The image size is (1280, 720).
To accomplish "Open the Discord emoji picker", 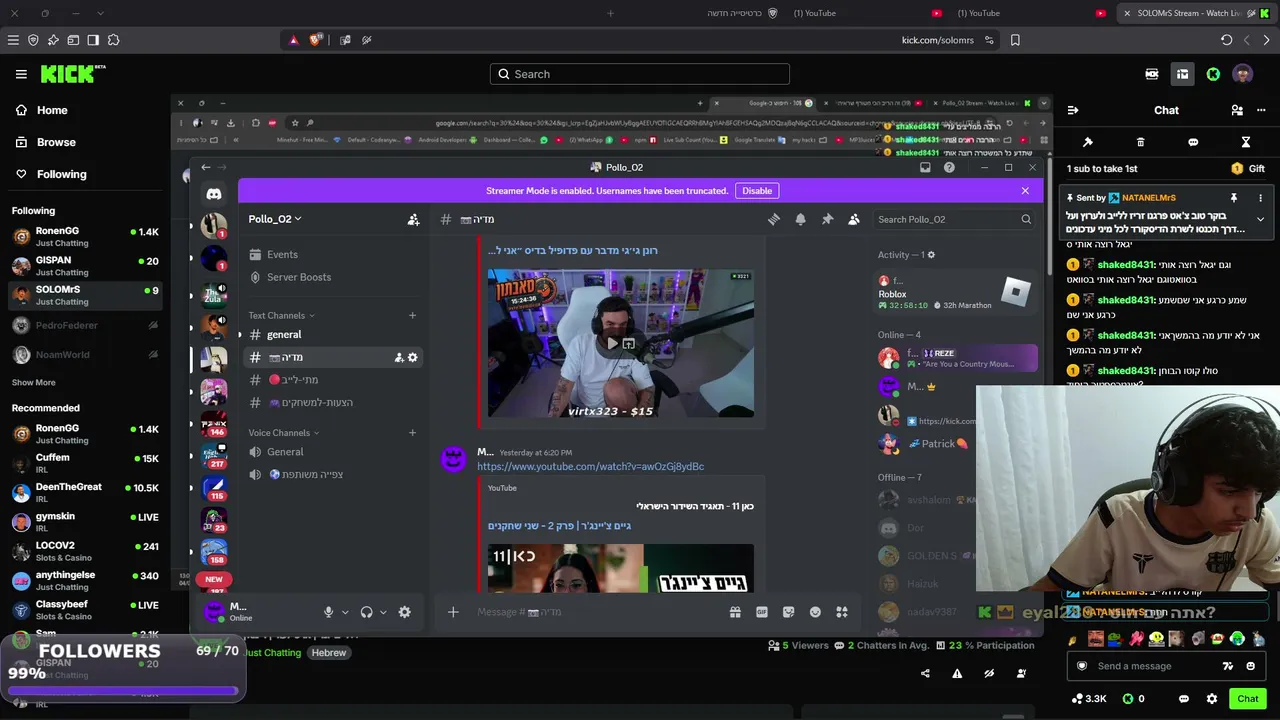I will [815, 612].
